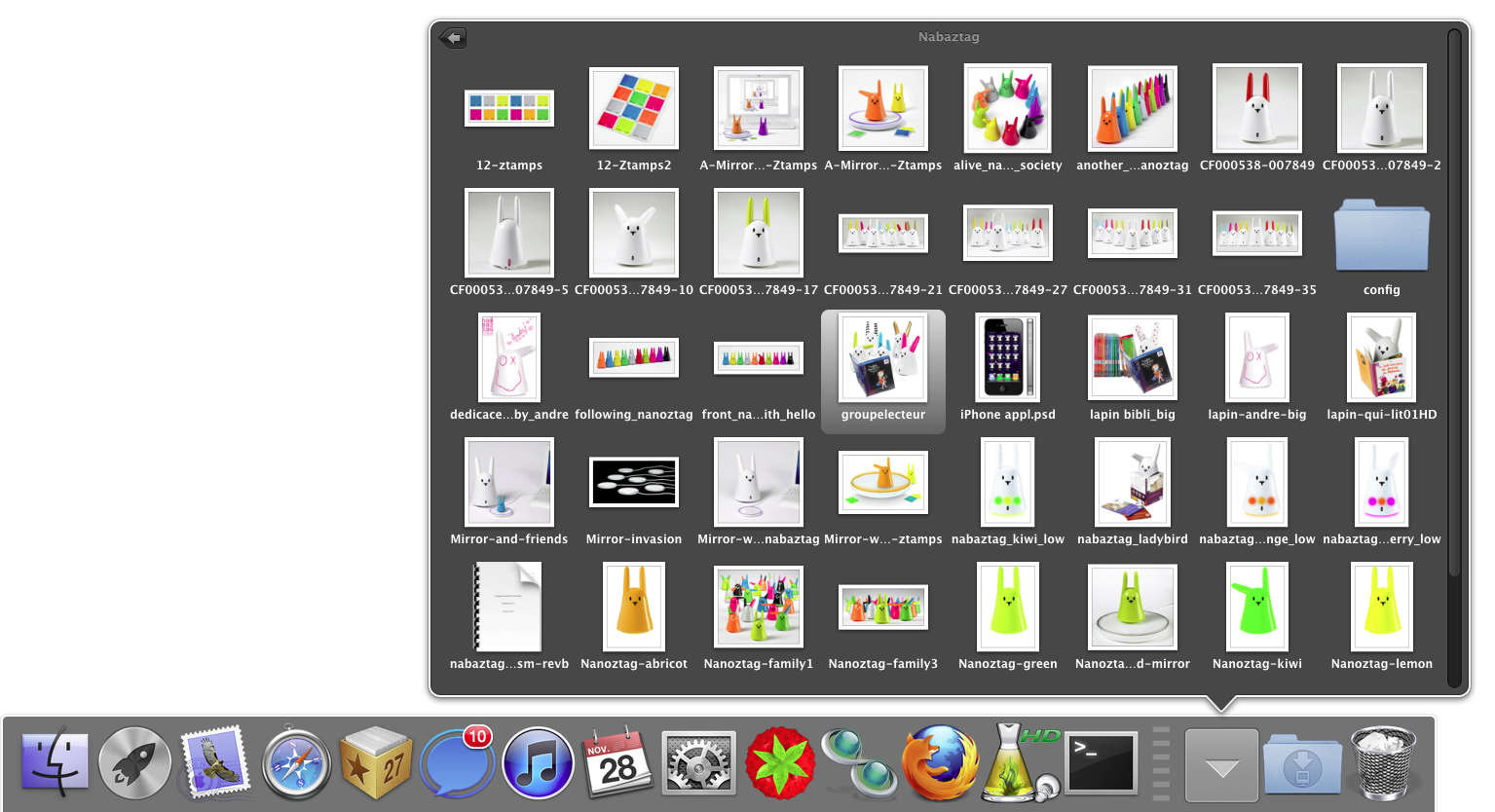Launch Safari compass icon in dock
The height and width of the screenshot is (812, 1495).
point(295,762)
